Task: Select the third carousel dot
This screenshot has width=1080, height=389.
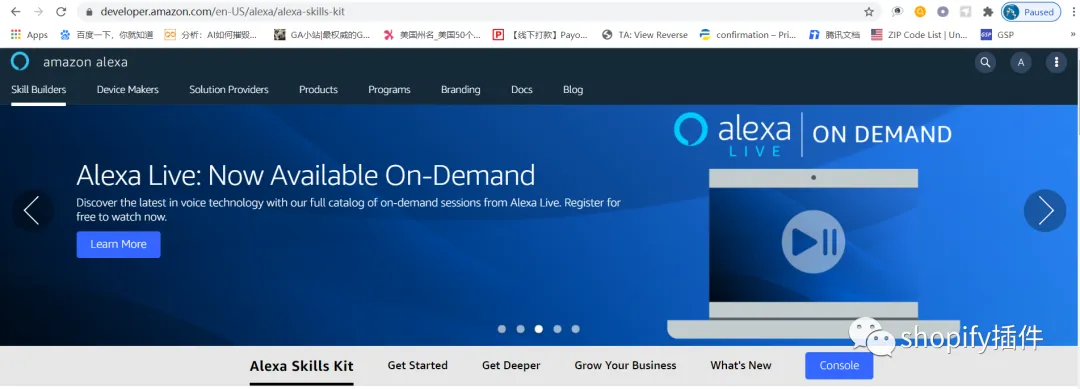Action: (x=539, y=329)
